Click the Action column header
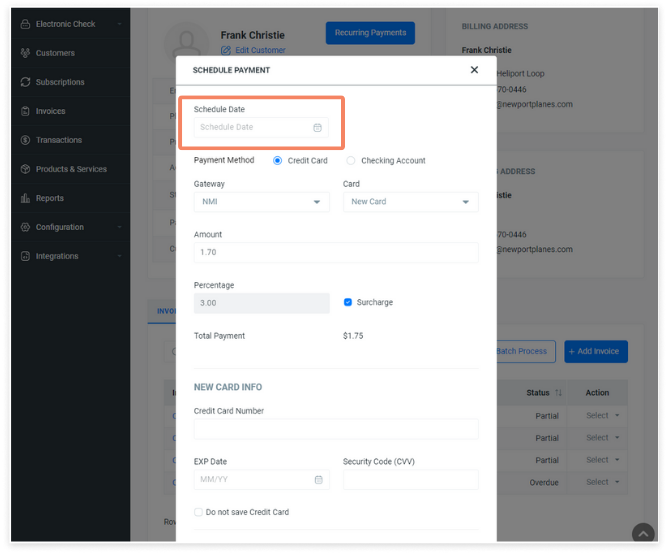 coord(597,392)
